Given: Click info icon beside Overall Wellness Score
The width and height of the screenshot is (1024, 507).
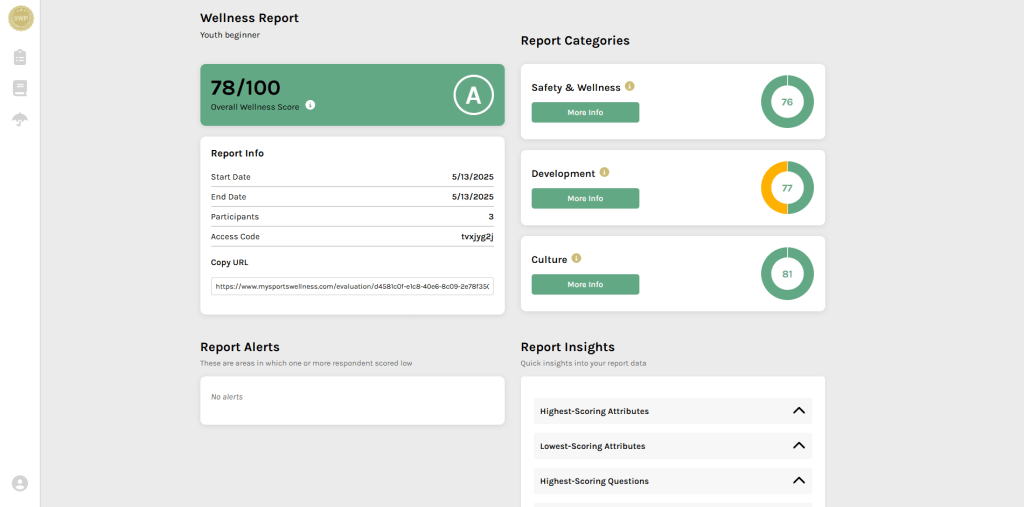Looking at the screenshot, I should [x=310, y=105].
